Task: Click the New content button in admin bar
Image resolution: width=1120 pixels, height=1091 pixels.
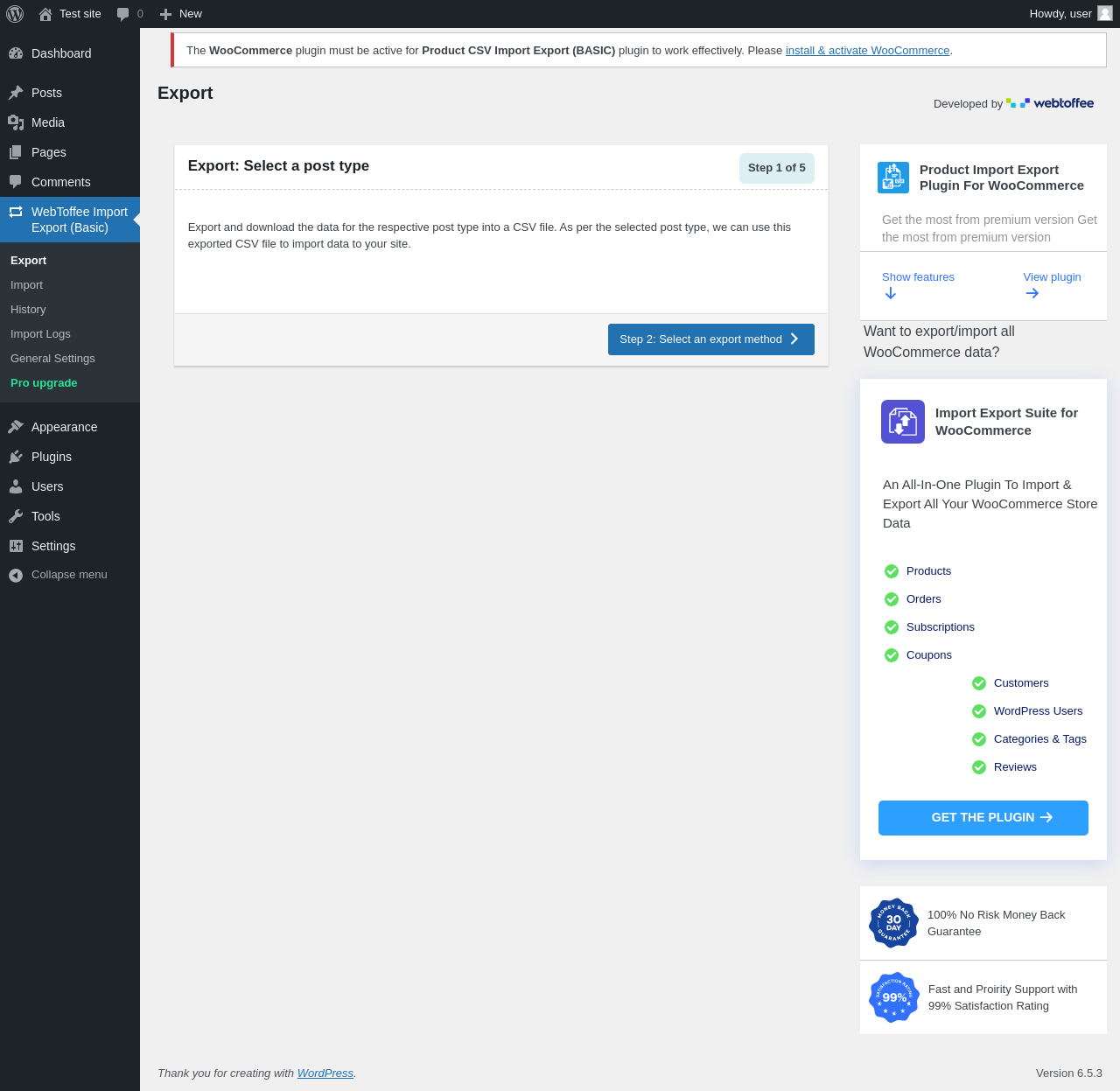Action: point(181,14)
